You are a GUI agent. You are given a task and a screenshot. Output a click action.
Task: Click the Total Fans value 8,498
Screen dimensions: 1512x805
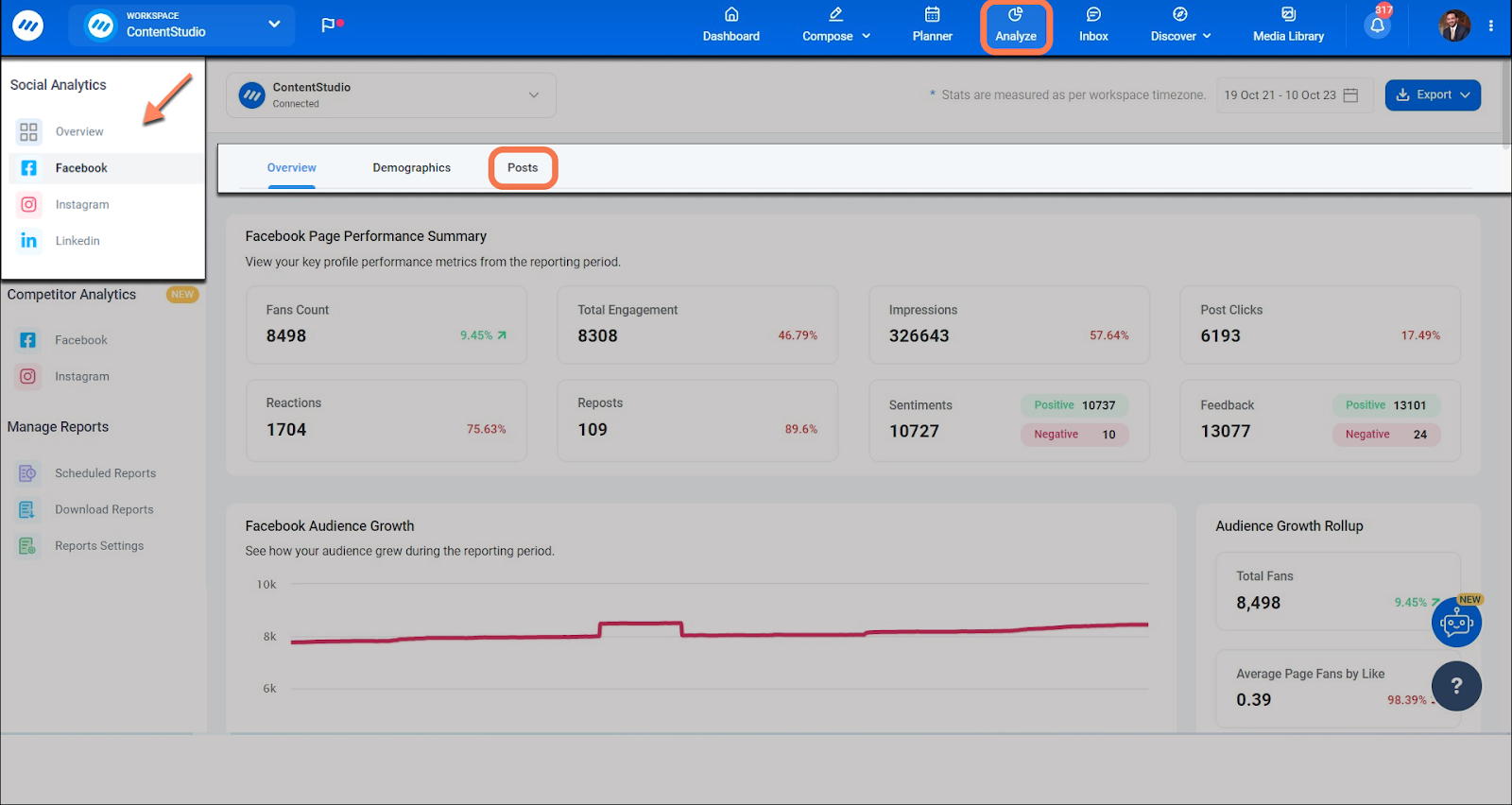tap(1259, 603)
